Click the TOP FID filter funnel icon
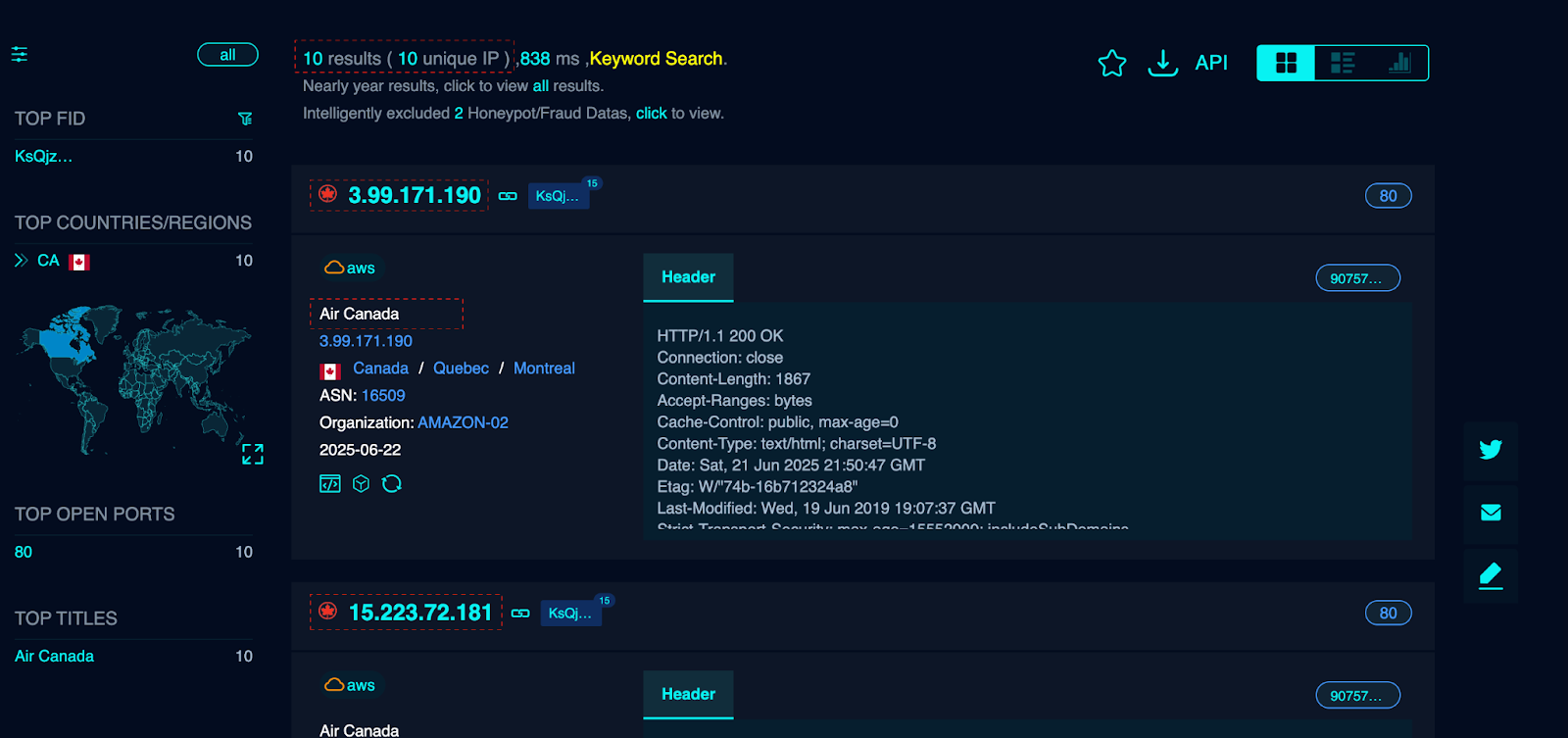Viewport: 1568px width, 738px height. pos(245,119)
